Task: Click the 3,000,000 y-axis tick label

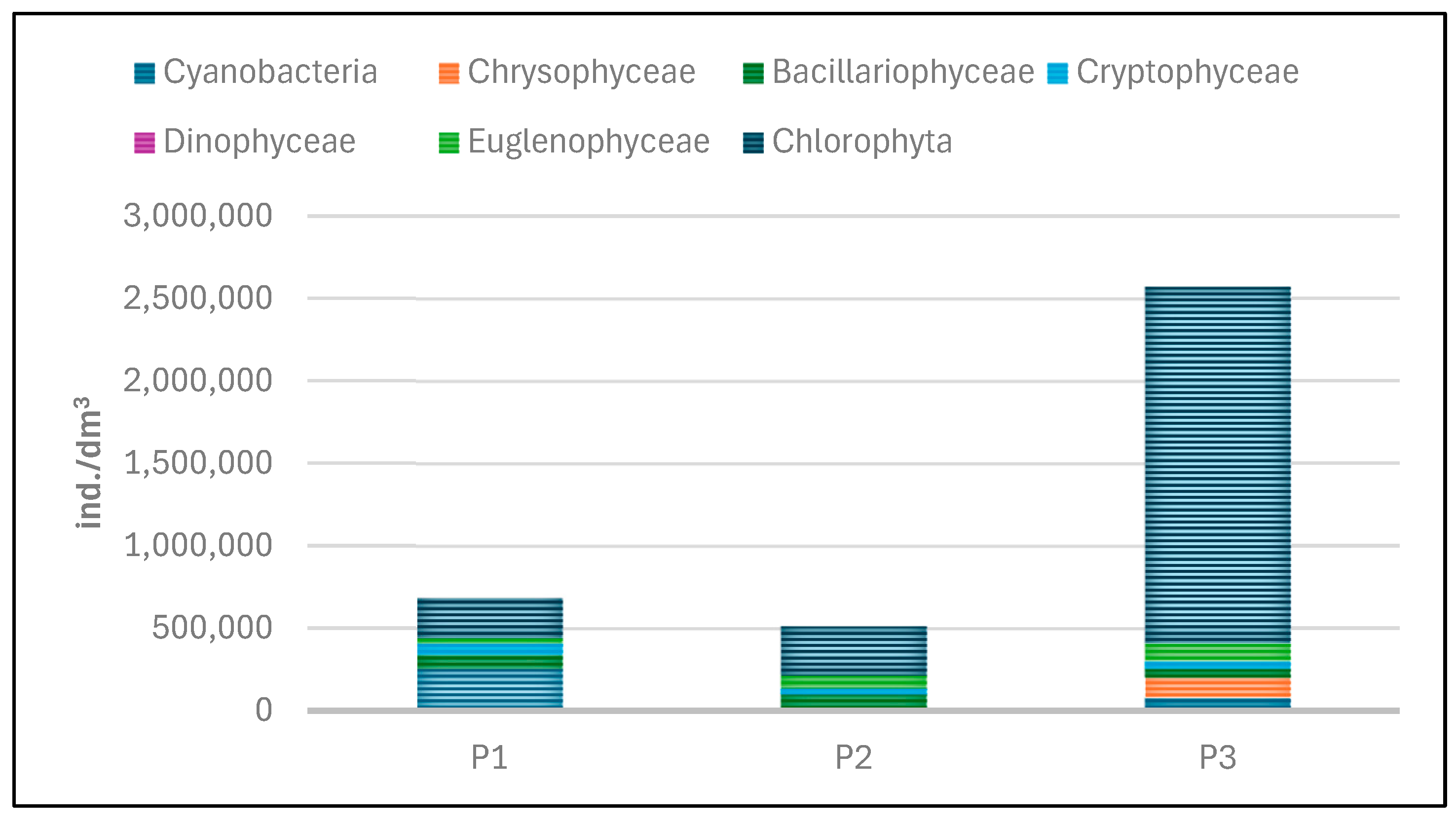Action: [197, 216]
